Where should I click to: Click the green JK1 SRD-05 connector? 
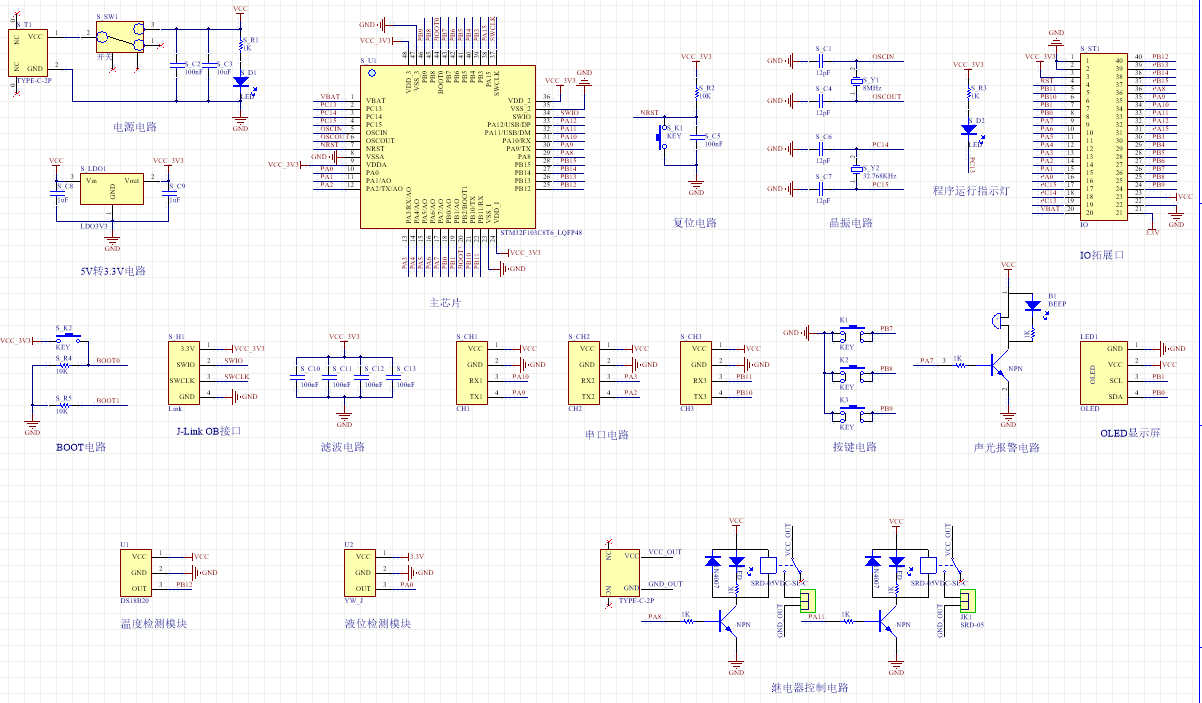tap(966, 602)
